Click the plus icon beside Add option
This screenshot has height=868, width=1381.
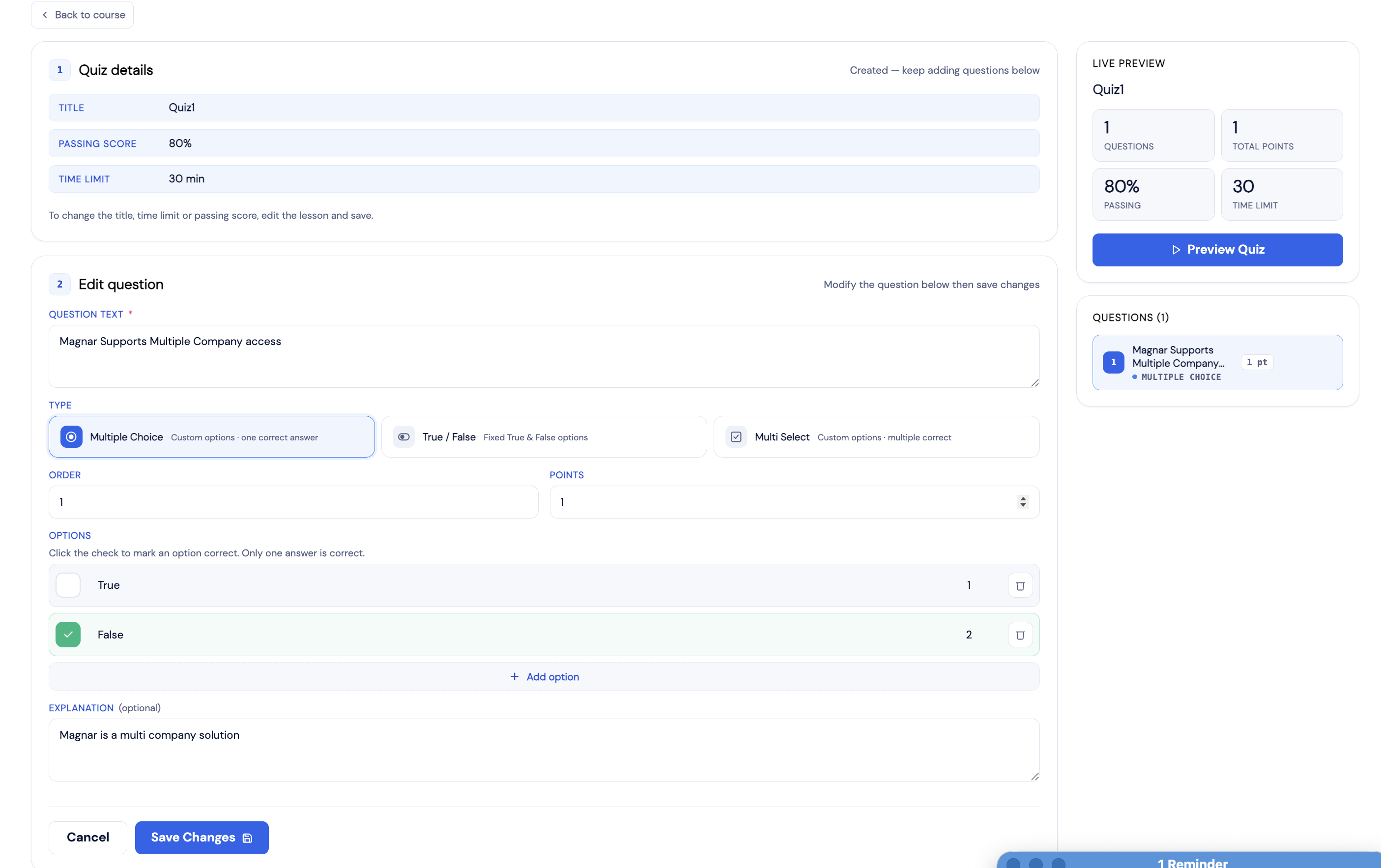(515, 676)
